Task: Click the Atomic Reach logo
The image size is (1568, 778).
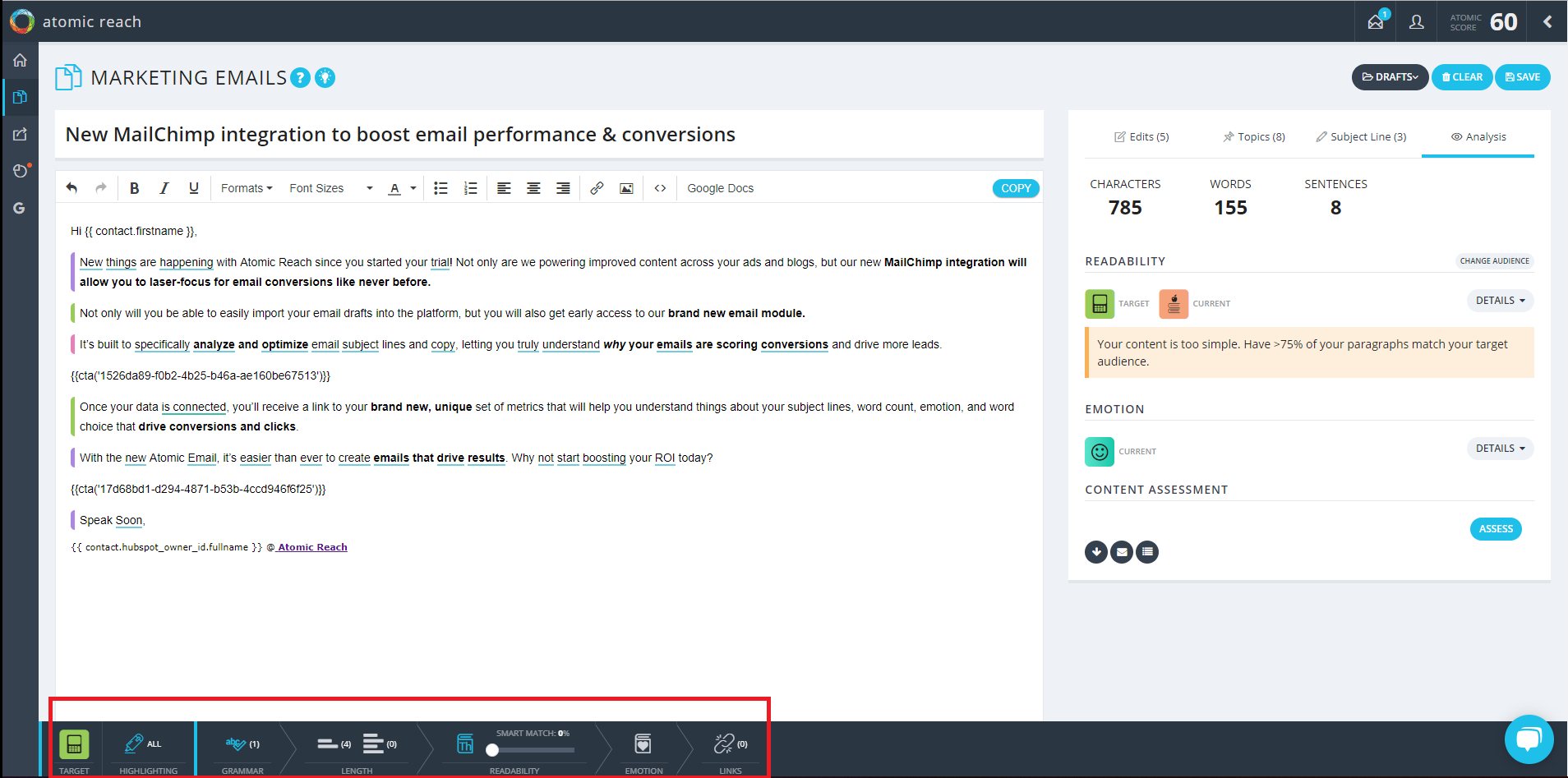Action: (22, 21)
